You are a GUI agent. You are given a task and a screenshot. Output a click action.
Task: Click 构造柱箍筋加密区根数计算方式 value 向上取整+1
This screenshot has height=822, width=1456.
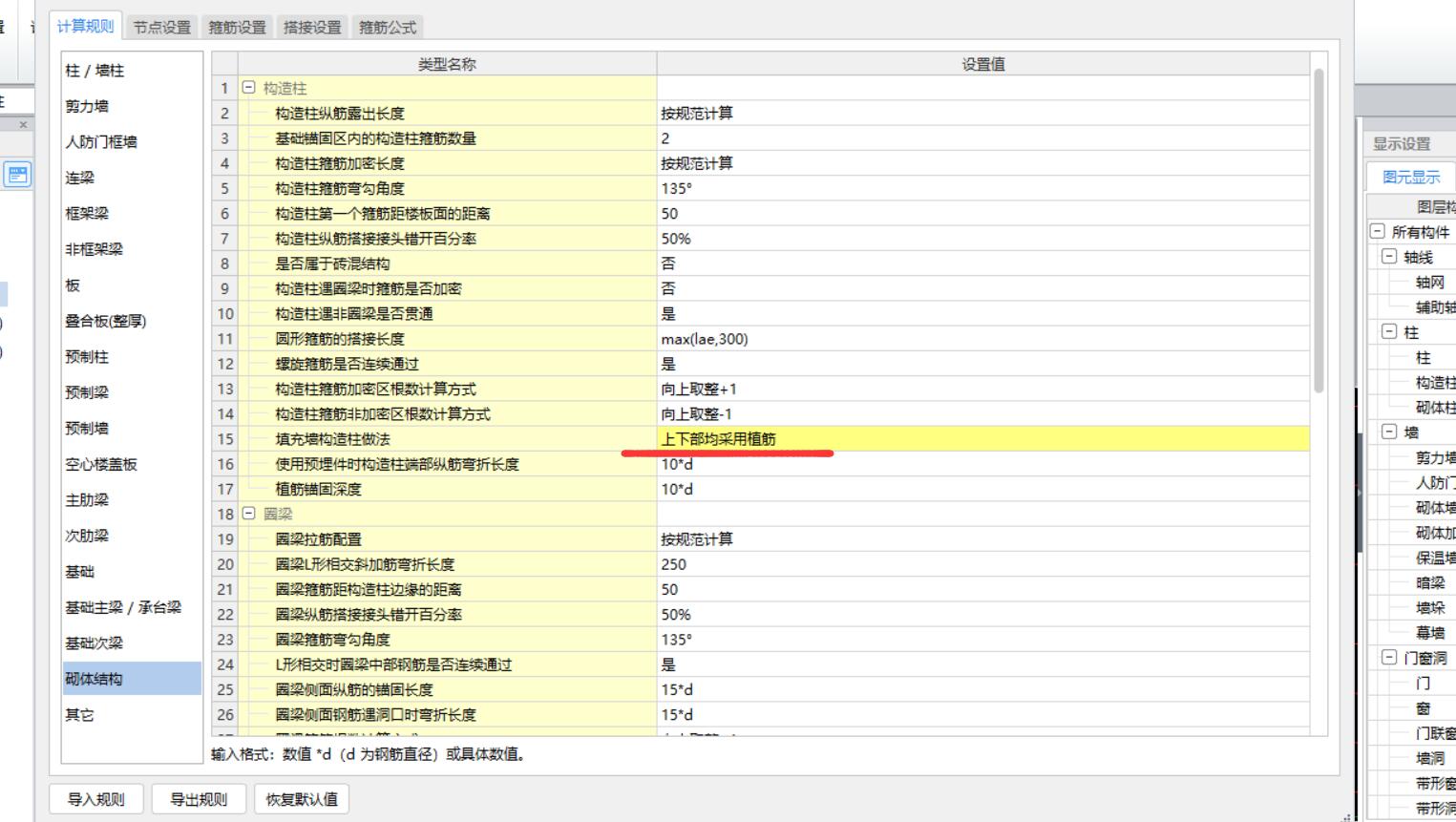(x=983, y=390)
